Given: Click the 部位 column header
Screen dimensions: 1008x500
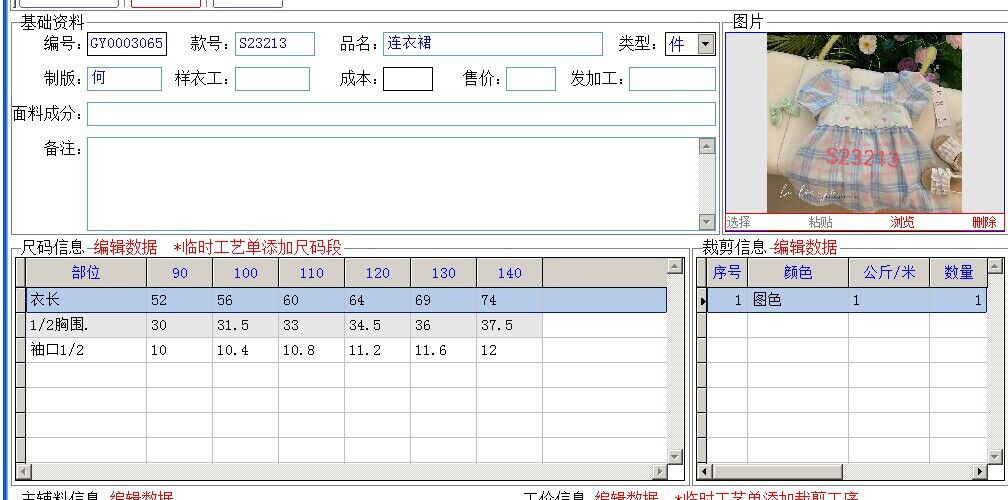Looking at the screenshot, I should pos(86,272).
